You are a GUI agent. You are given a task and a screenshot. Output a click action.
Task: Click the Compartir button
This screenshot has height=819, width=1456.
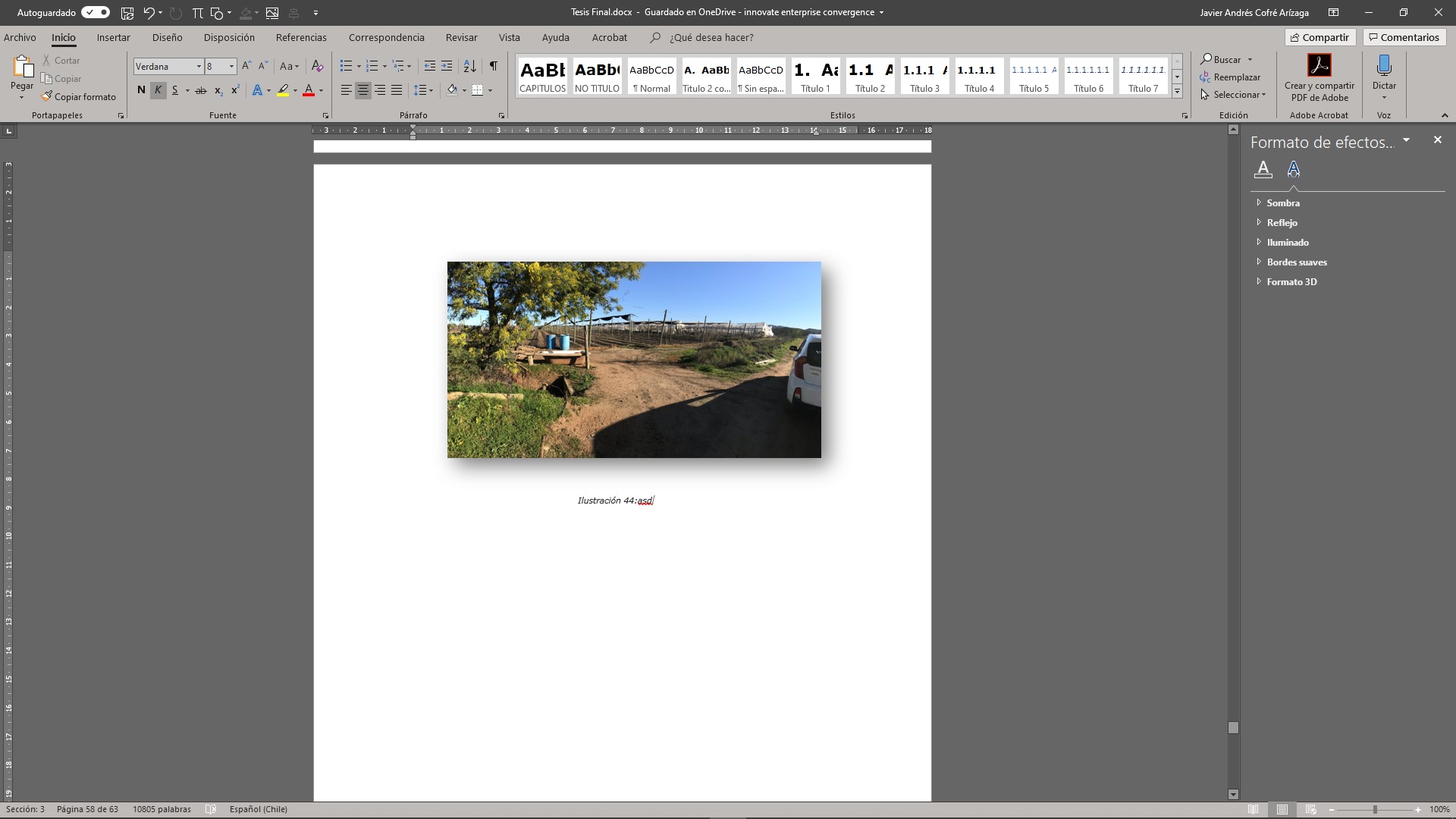point(1319,37)
